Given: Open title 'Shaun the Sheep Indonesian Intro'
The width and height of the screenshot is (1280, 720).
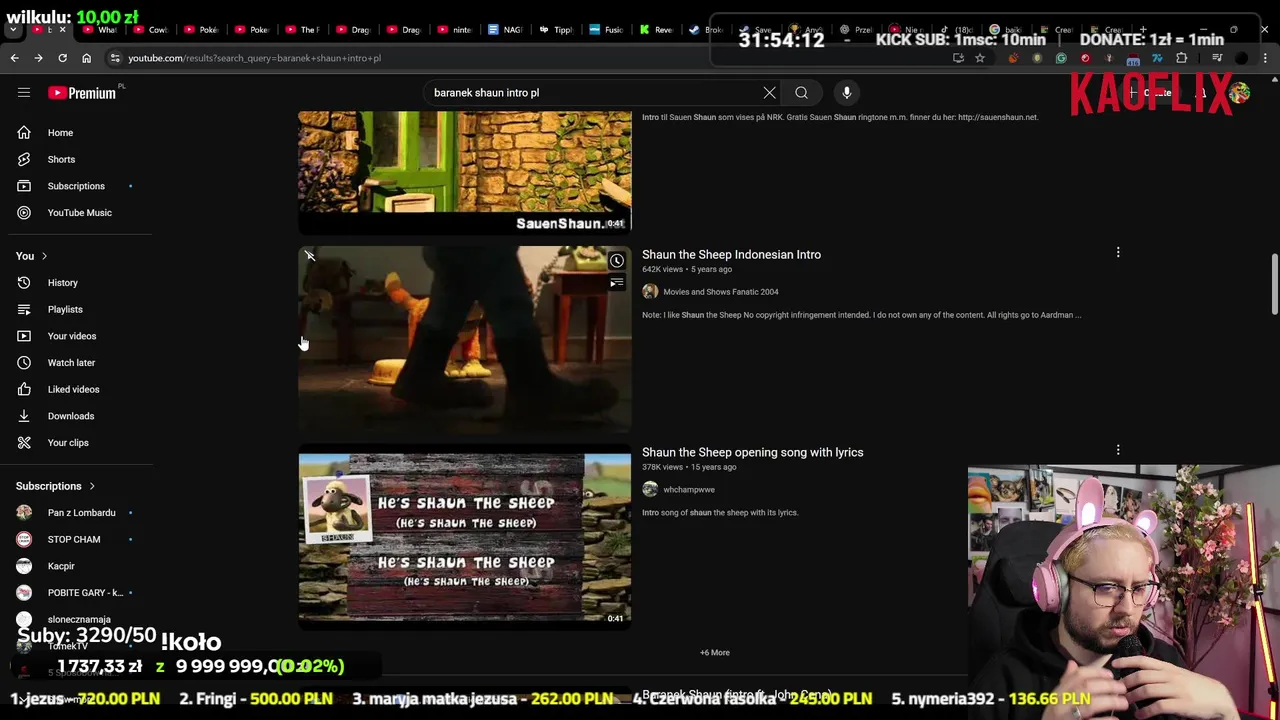Looking at the screenshot, I should (731, 255).
